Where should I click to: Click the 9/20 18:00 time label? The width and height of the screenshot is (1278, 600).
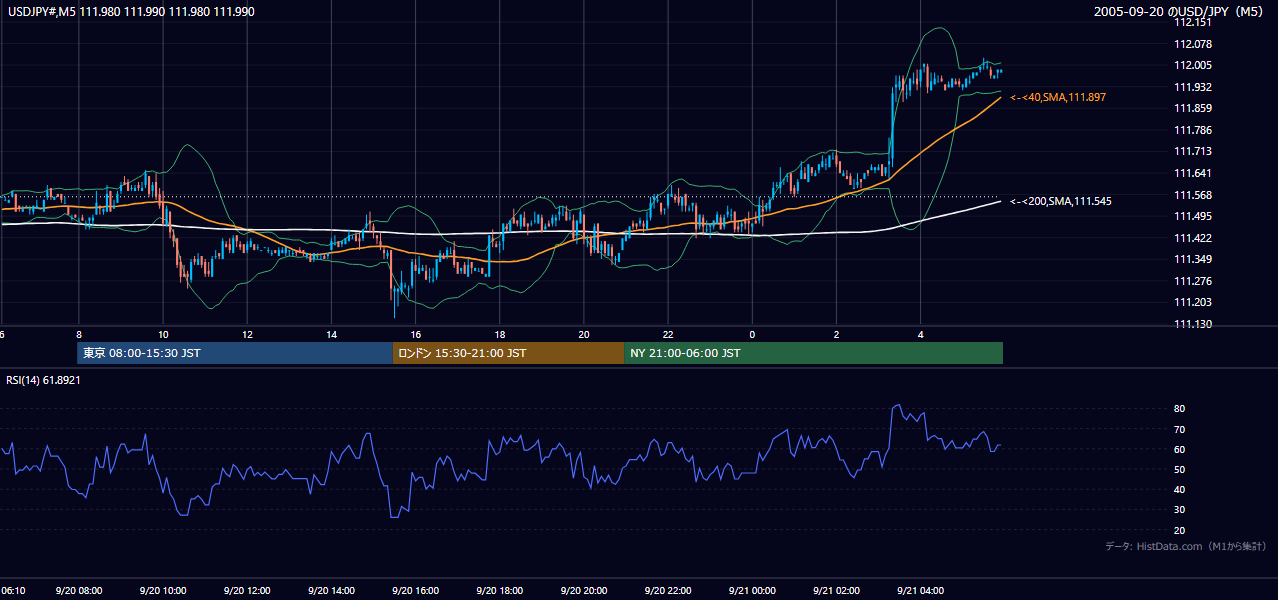coord(499,591)
